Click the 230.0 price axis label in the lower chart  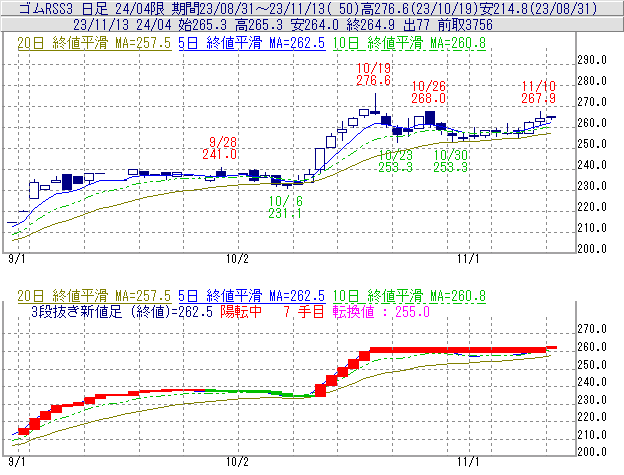(592, 400)
